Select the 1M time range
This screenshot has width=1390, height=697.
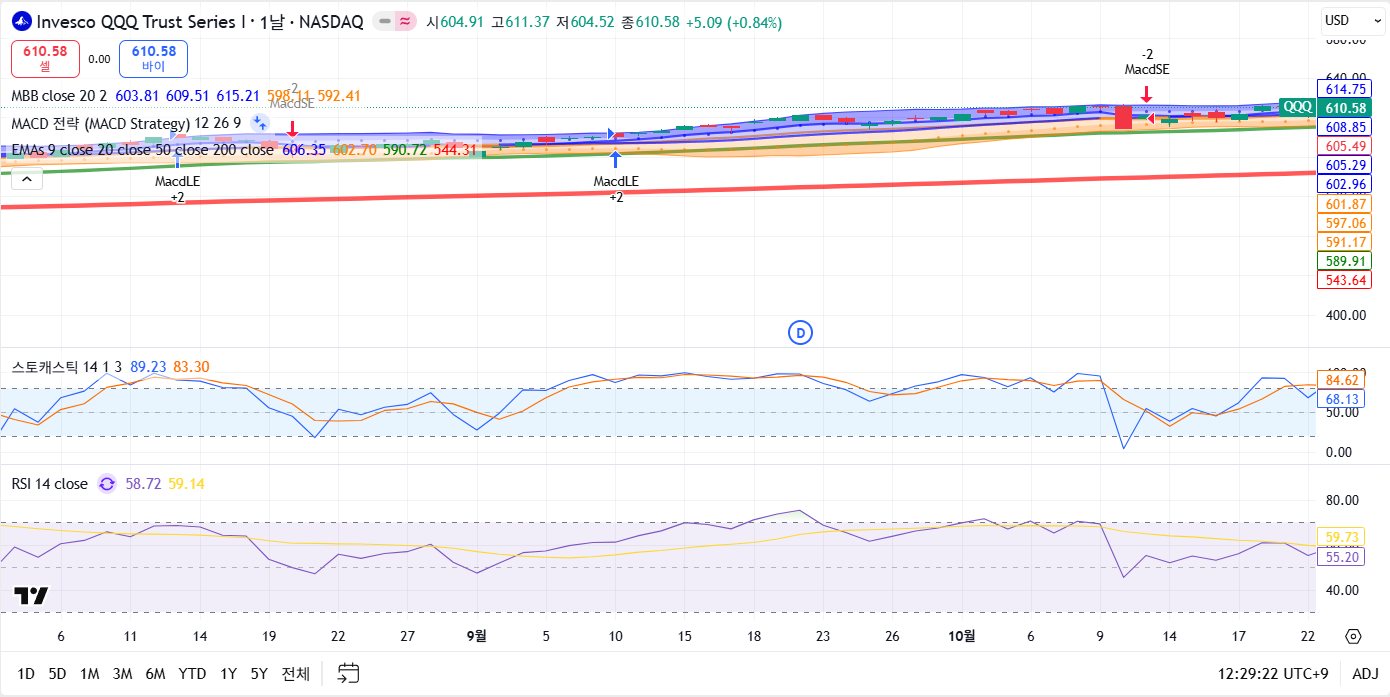point(89,674)
